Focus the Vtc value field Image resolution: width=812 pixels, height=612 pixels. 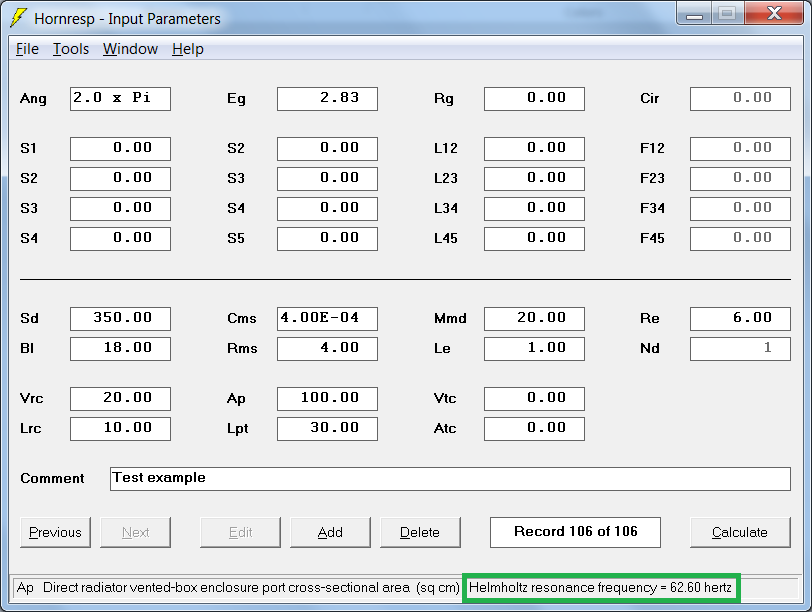point(534,399)
